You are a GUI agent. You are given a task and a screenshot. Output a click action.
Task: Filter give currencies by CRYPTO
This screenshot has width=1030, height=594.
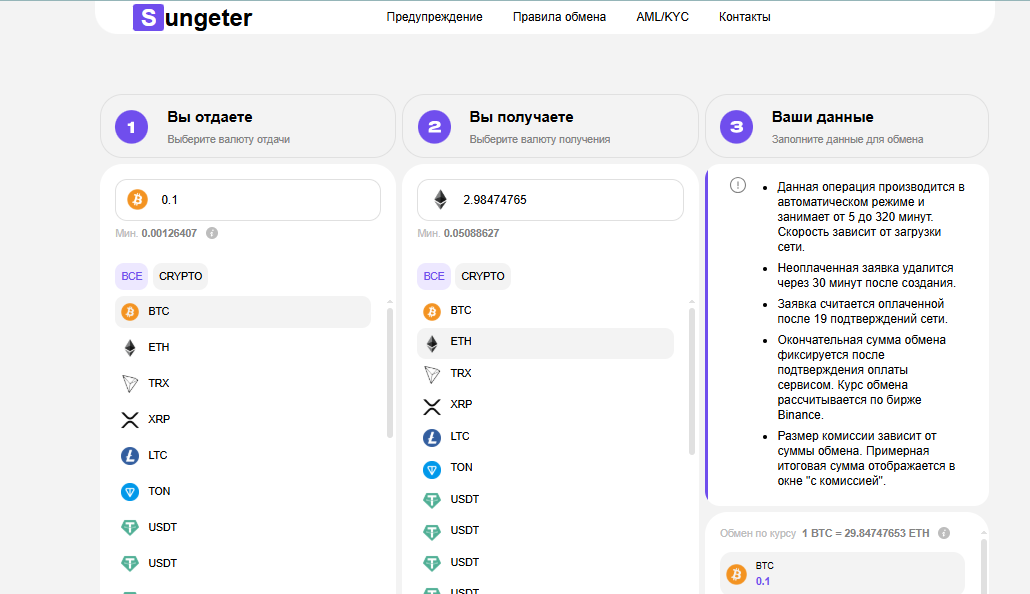point(180,276)
